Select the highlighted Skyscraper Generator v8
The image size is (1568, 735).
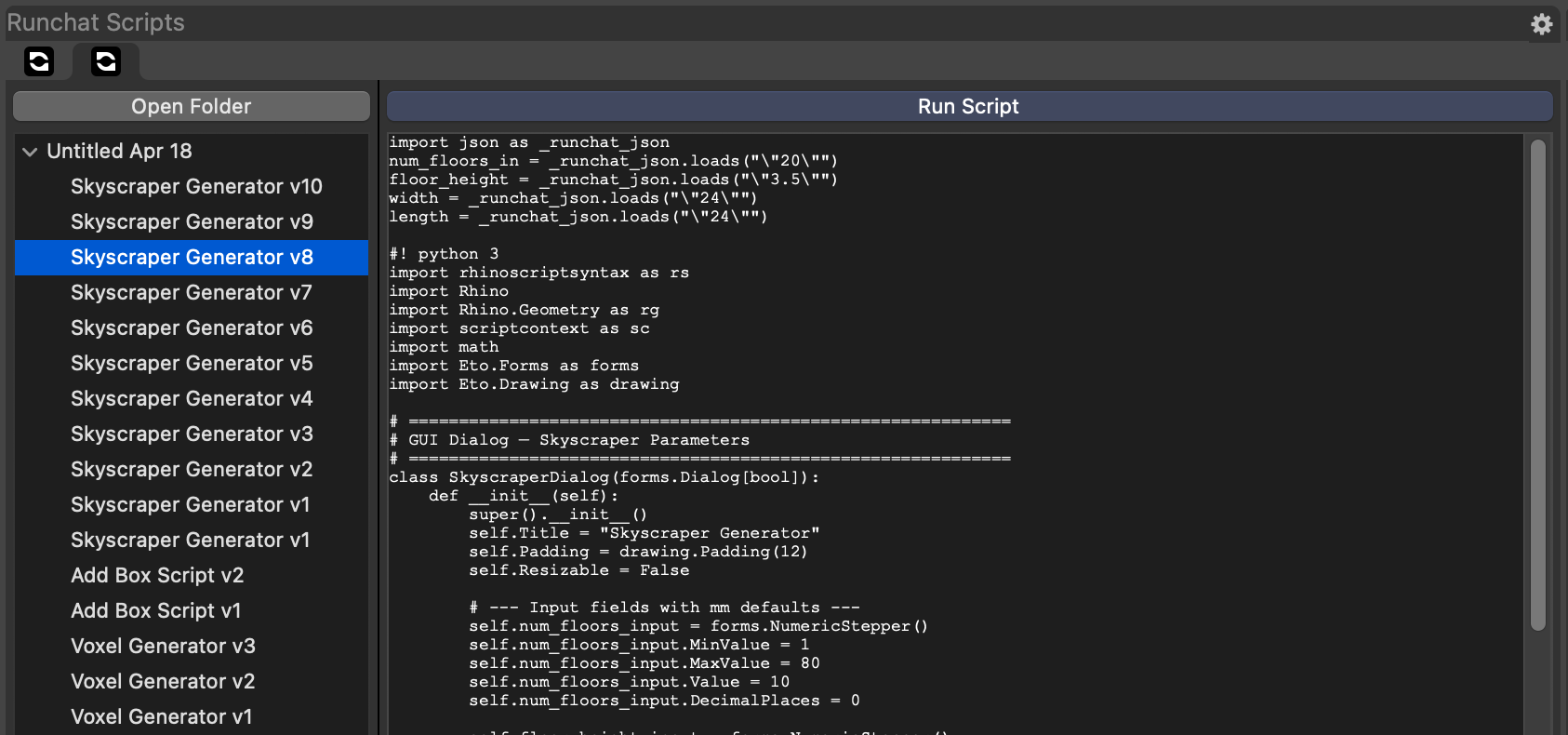(192, 257)
